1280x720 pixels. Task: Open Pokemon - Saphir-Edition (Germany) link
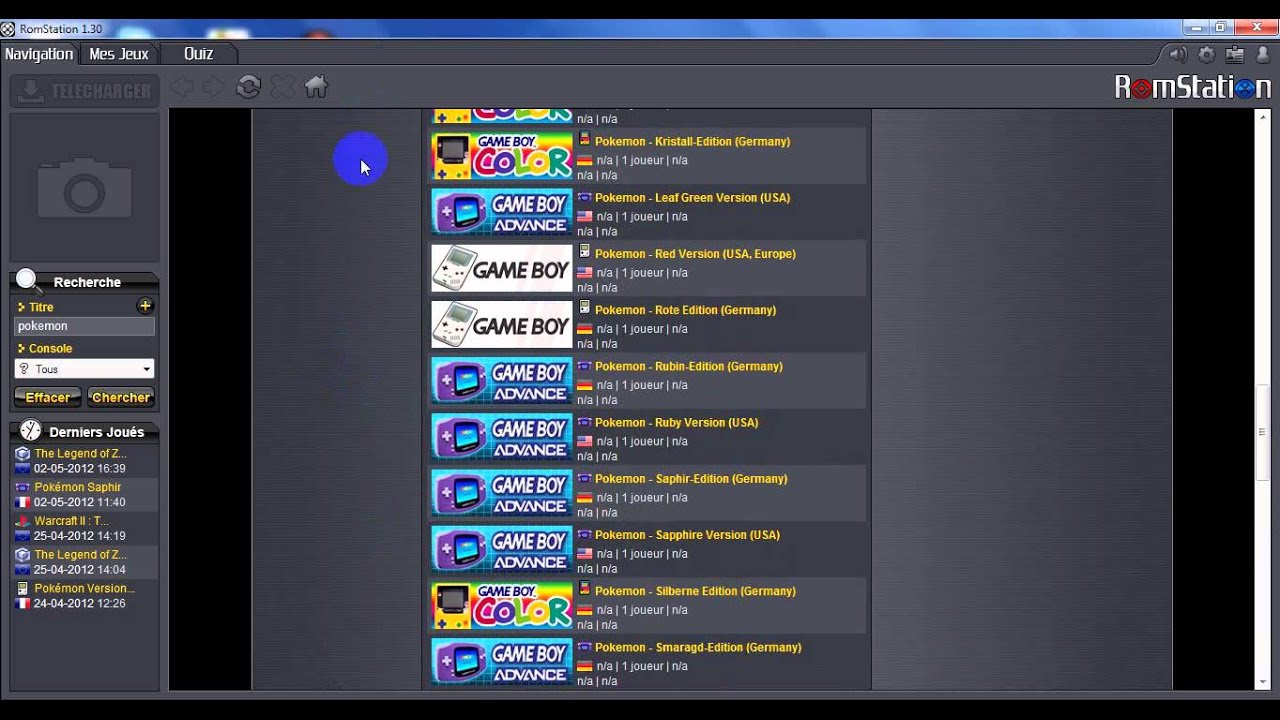pyautogui.click(x=691, y=478)
